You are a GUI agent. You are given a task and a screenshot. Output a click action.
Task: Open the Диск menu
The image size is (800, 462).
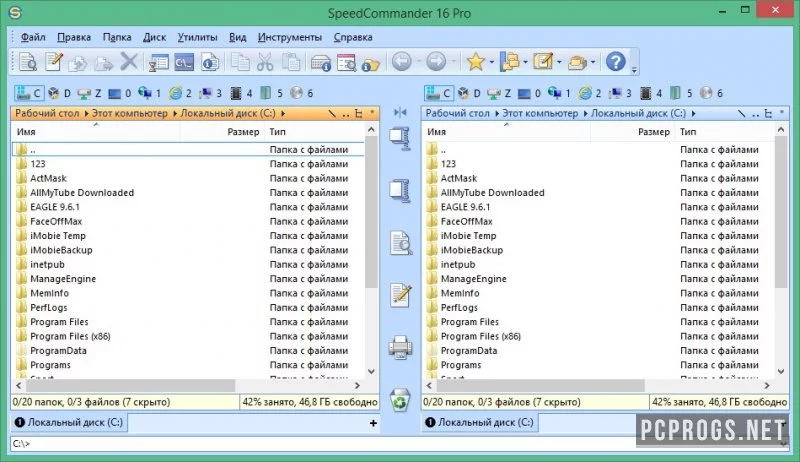(x=155, y=37)
